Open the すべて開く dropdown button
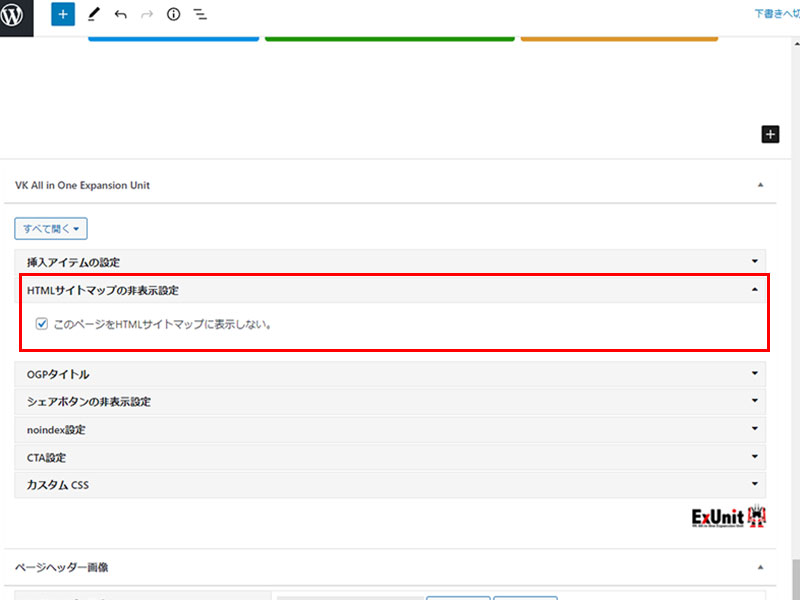 [51, 229]
